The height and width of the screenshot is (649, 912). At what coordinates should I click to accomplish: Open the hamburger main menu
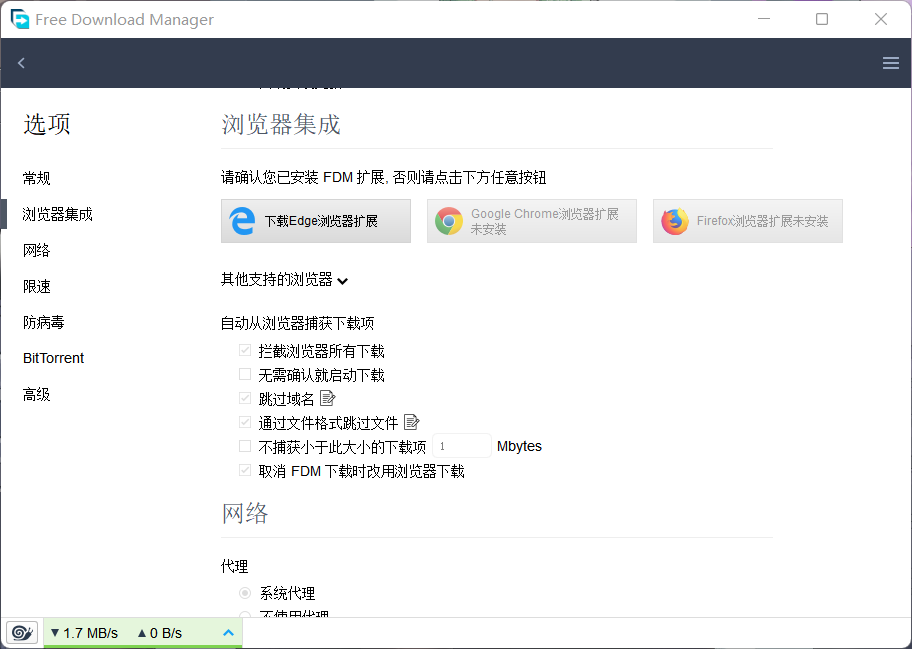(890, 63)
